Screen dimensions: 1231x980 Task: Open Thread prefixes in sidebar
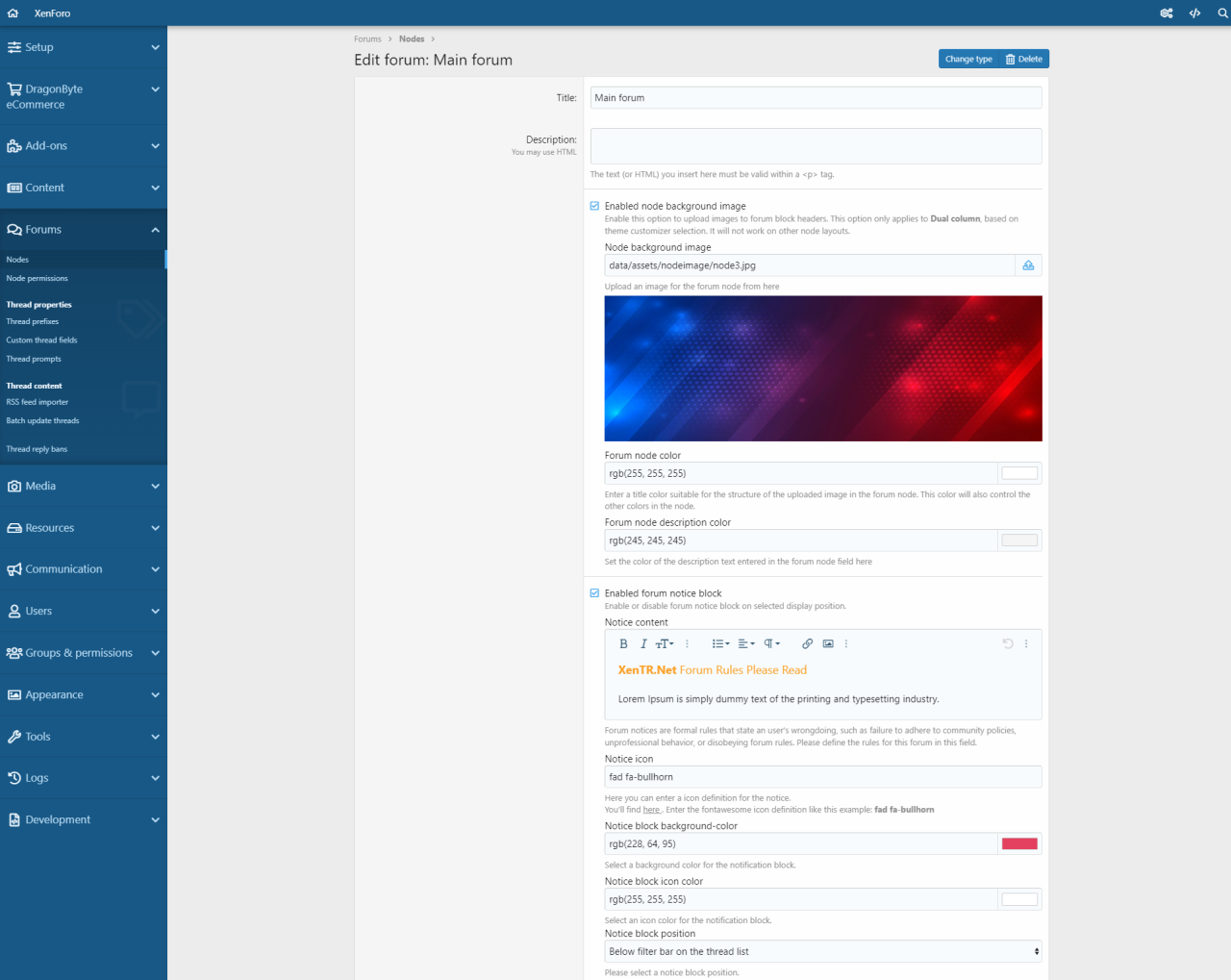point(33,322)
